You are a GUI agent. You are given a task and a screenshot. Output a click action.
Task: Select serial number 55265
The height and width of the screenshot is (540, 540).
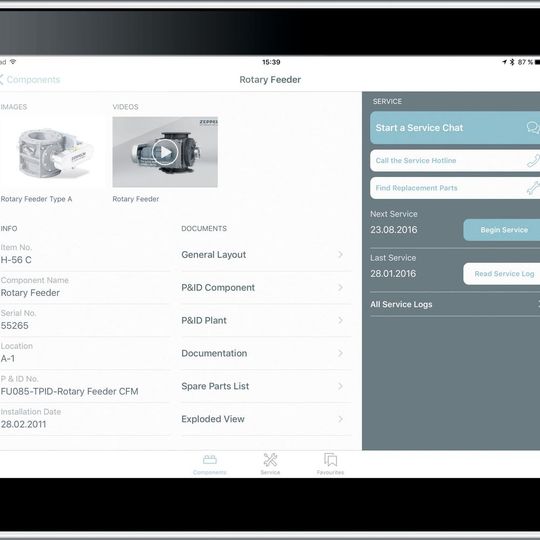(x=14, y=326)
